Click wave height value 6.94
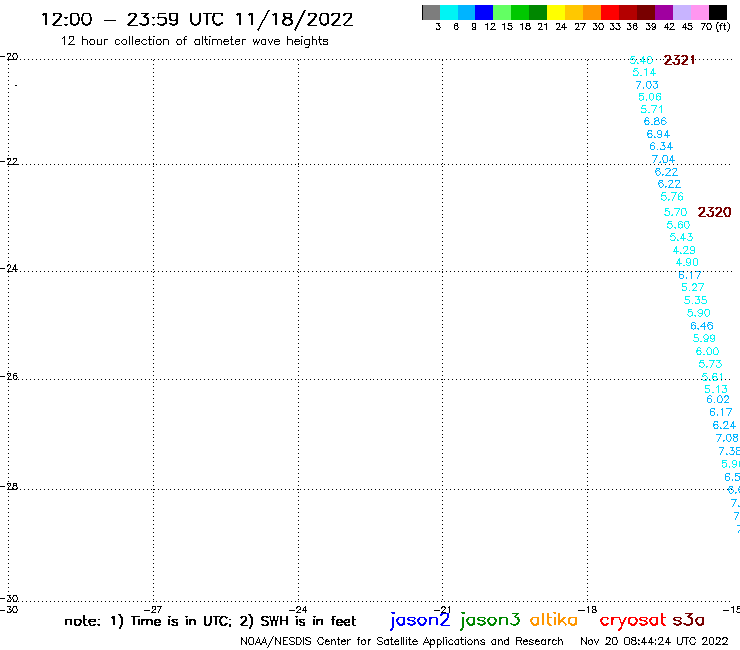Screen dimensions: 740x650 tap(658, 134)
